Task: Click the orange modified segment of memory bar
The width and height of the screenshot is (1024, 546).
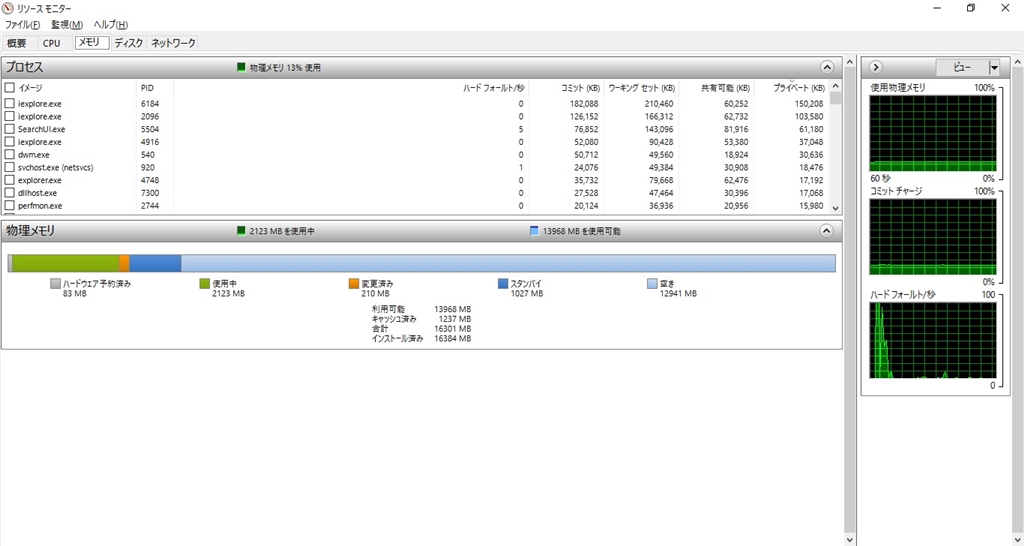Action: click(124, 263)
